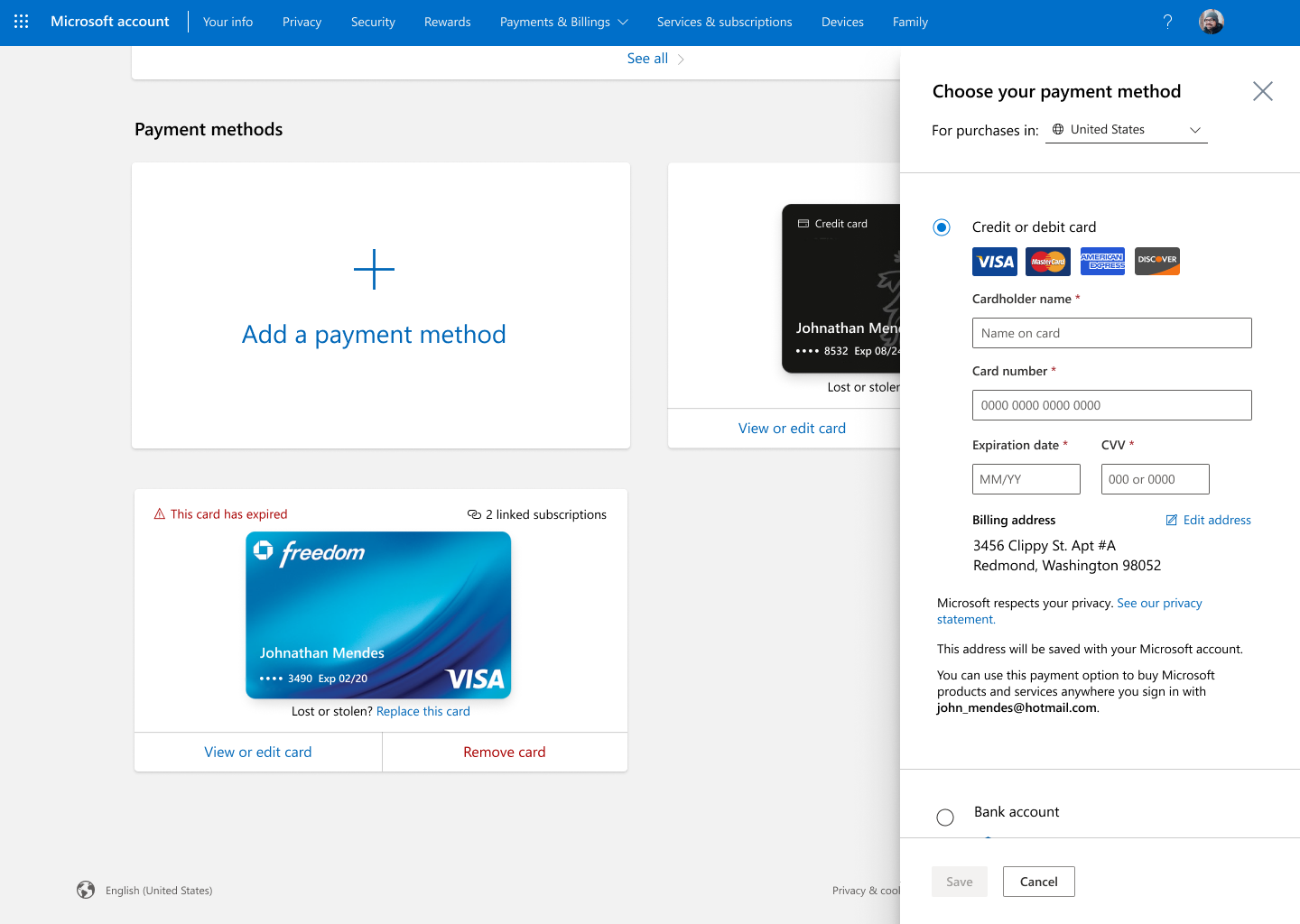Focus the Cardholder name field
The height and width of the screenshot is (924, 1300).
pyautogui.click(x=1112, y=333)
